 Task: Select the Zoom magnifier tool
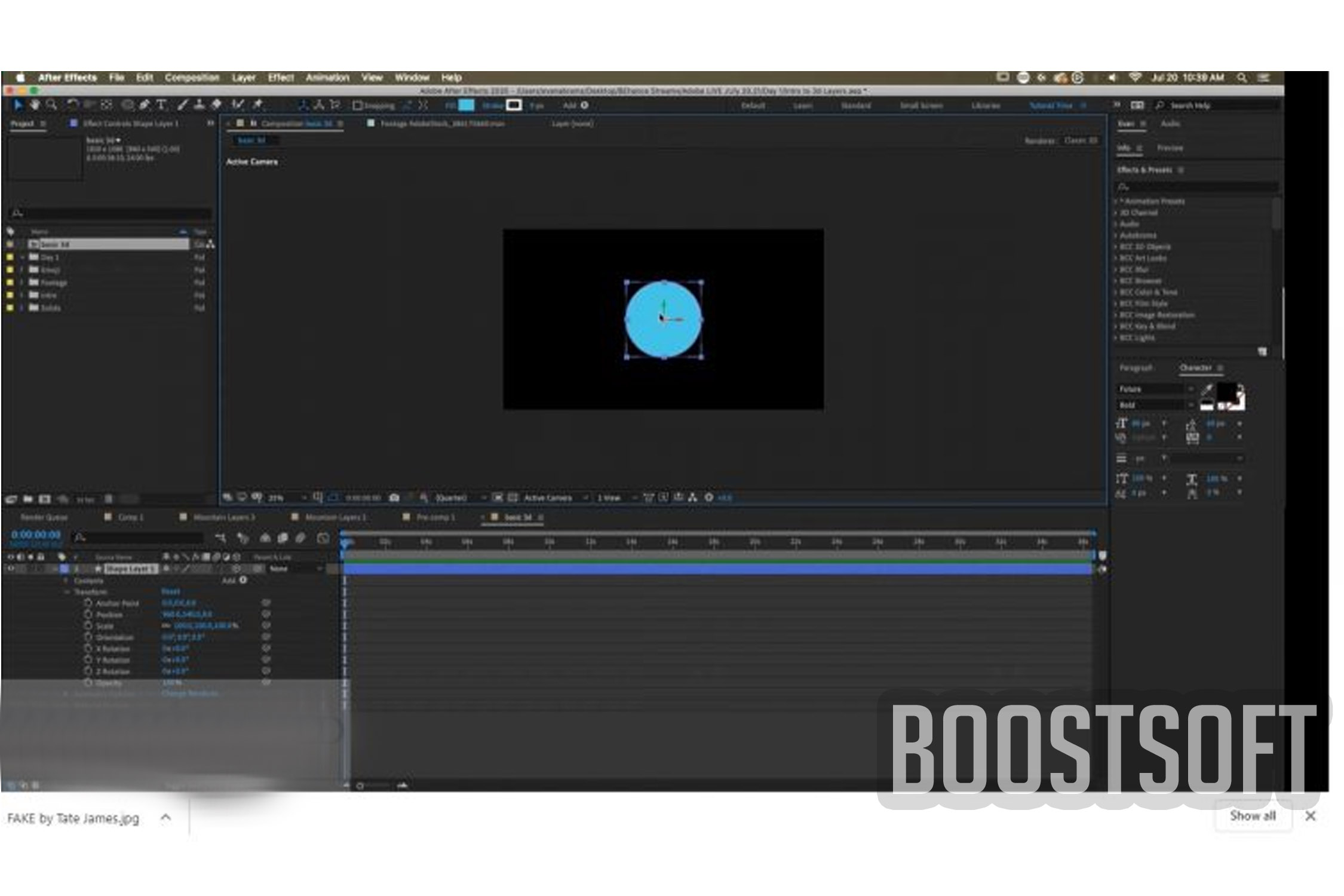coord(52,105)
